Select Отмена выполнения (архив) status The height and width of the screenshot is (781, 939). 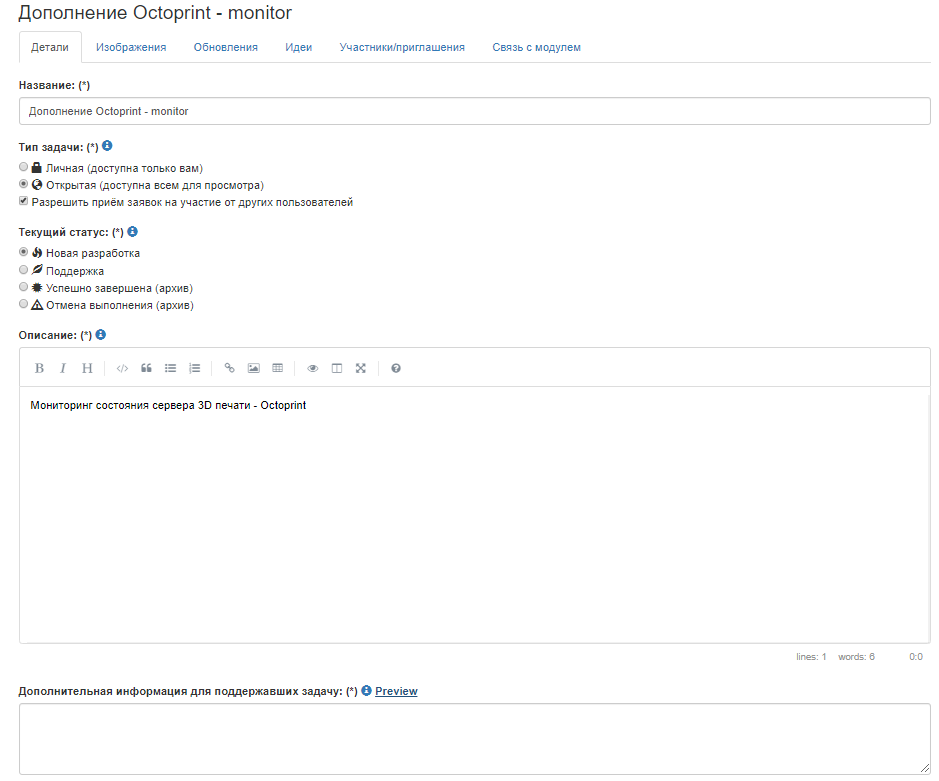pyautogui.click(x=23, y=304)
